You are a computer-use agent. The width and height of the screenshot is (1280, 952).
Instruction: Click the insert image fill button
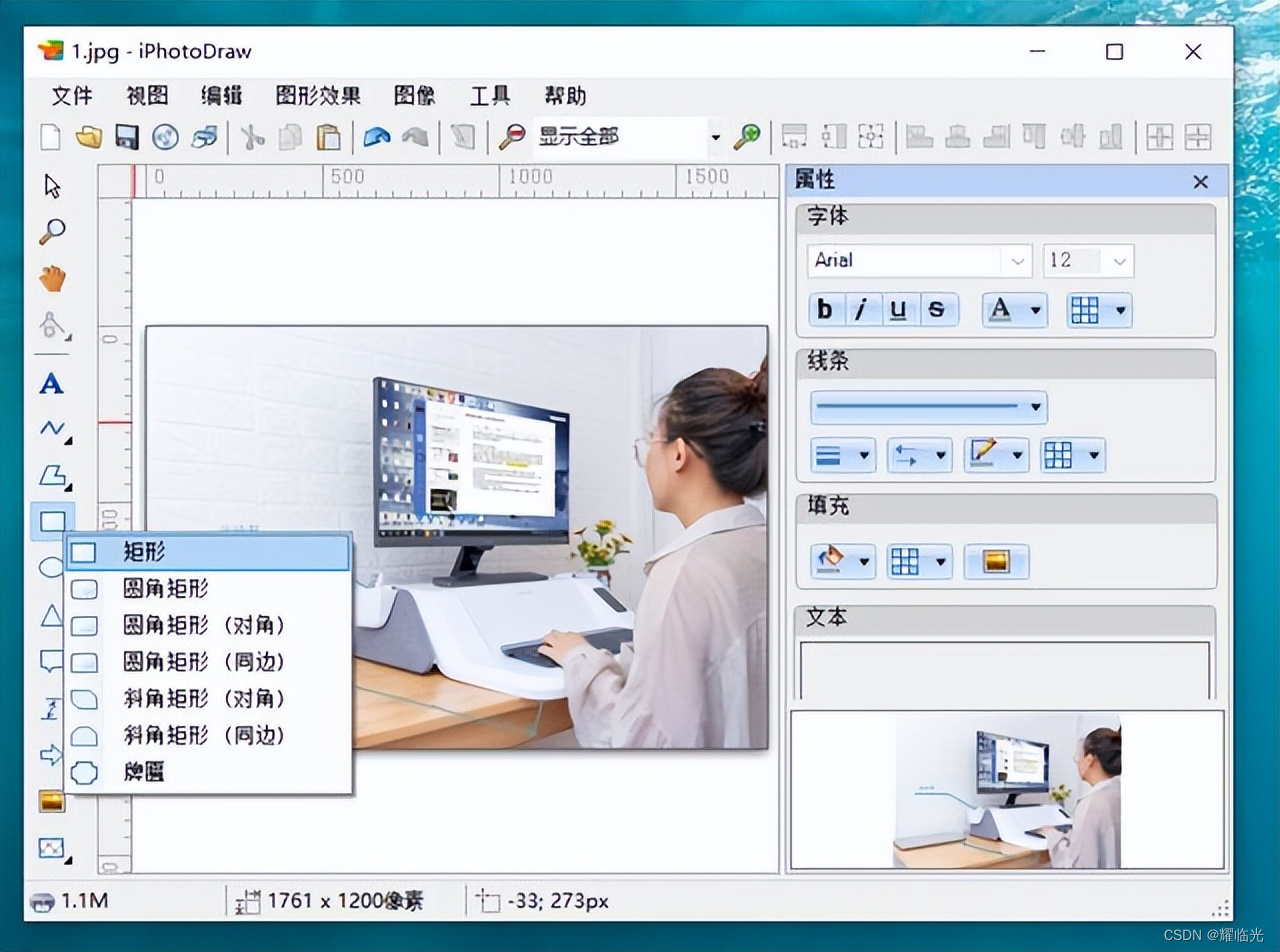click(996, 562)
